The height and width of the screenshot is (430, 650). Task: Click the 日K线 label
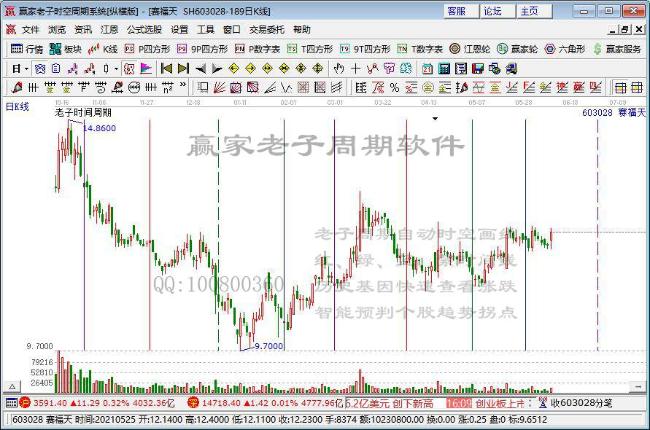(x=17, y=107)
